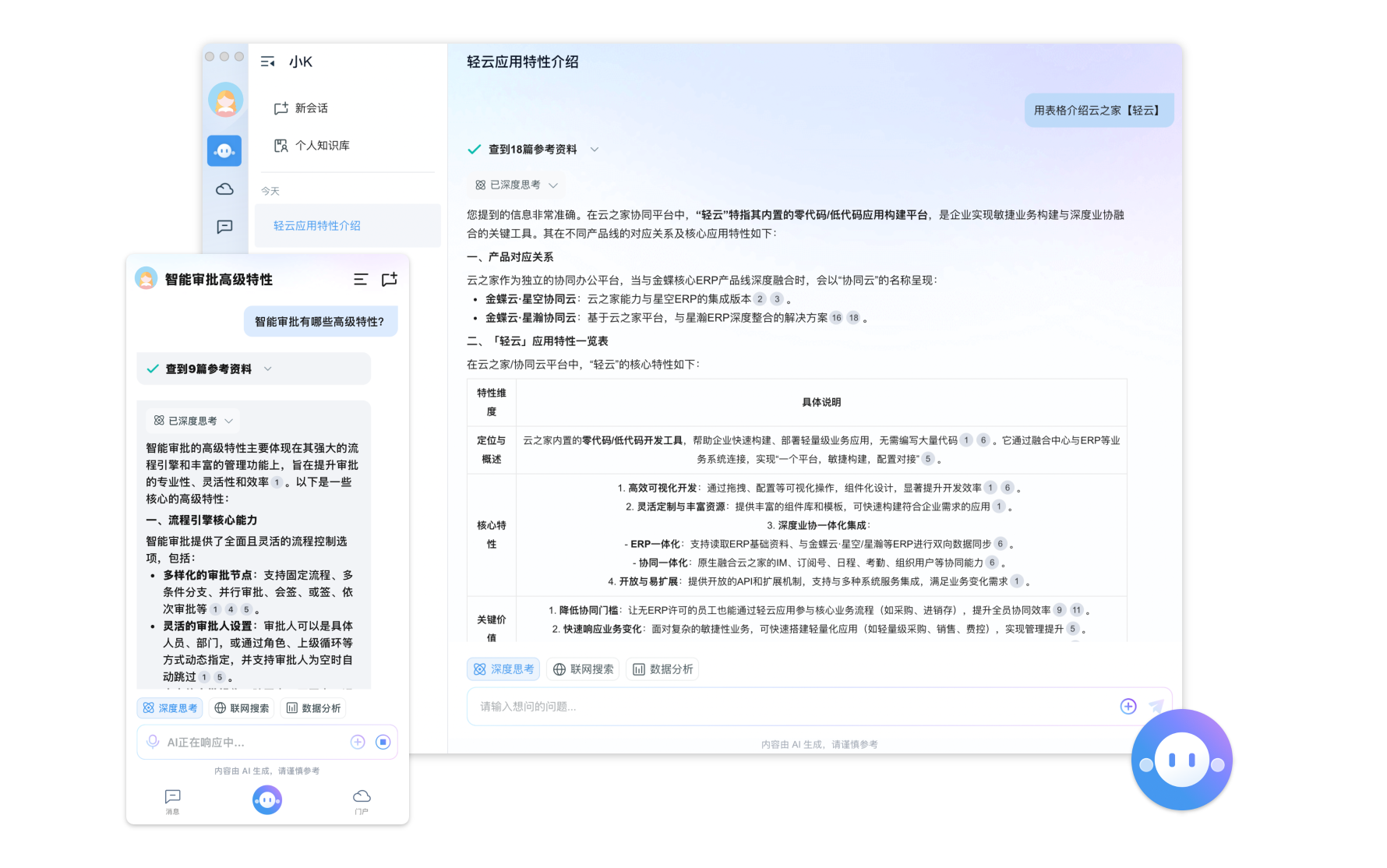
Task: Click the floating robot assistant button
Action: (1181, 760)
